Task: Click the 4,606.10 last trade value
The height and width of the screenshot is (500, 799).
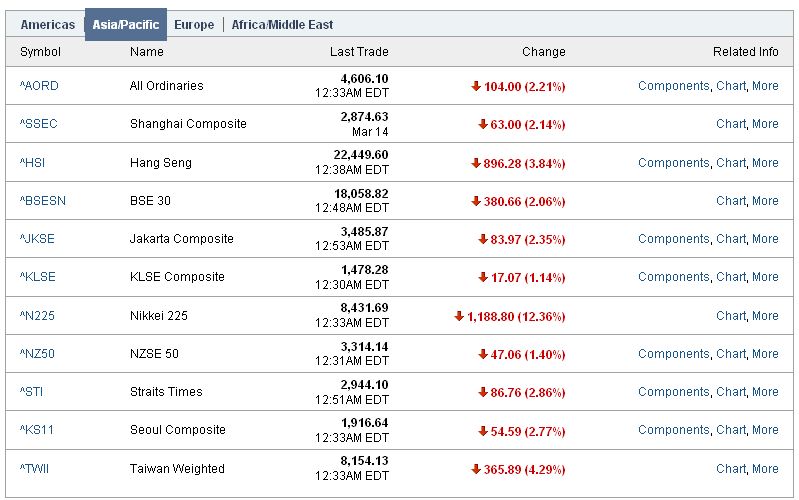Action: point(364,78)
